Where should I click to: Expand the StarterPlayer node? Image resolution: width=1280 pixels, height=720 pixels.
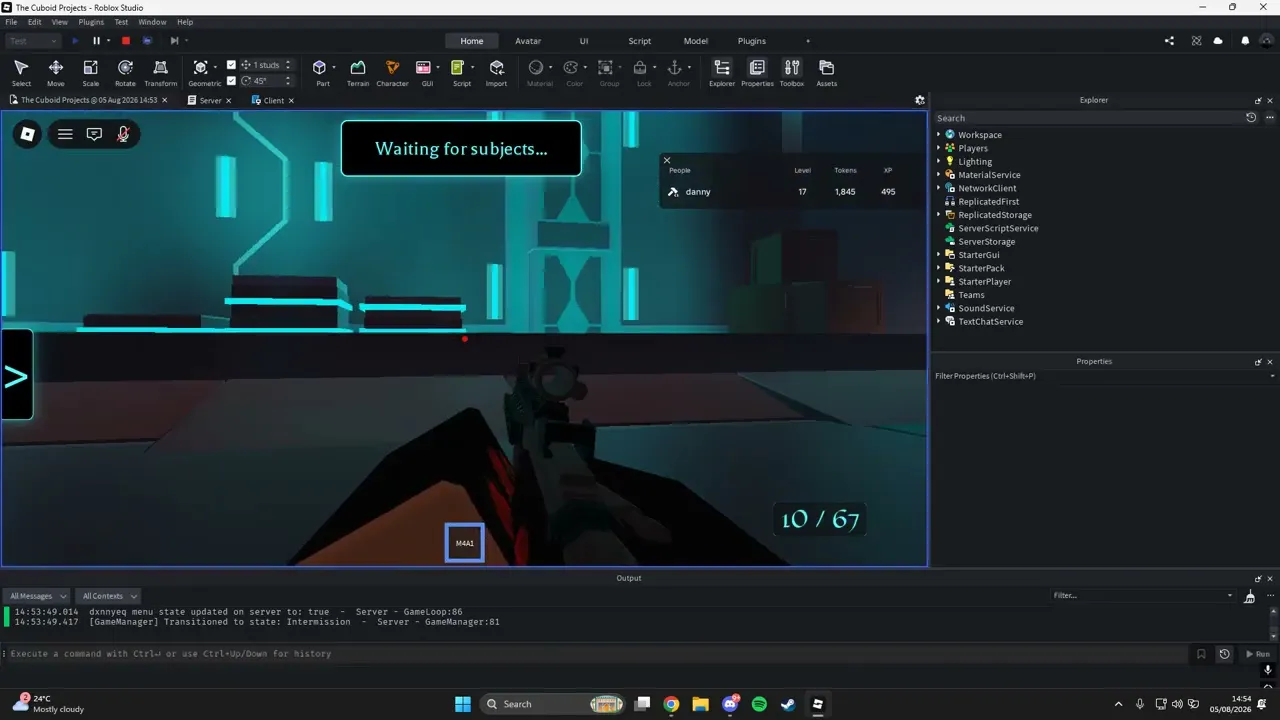coord(939,282)
